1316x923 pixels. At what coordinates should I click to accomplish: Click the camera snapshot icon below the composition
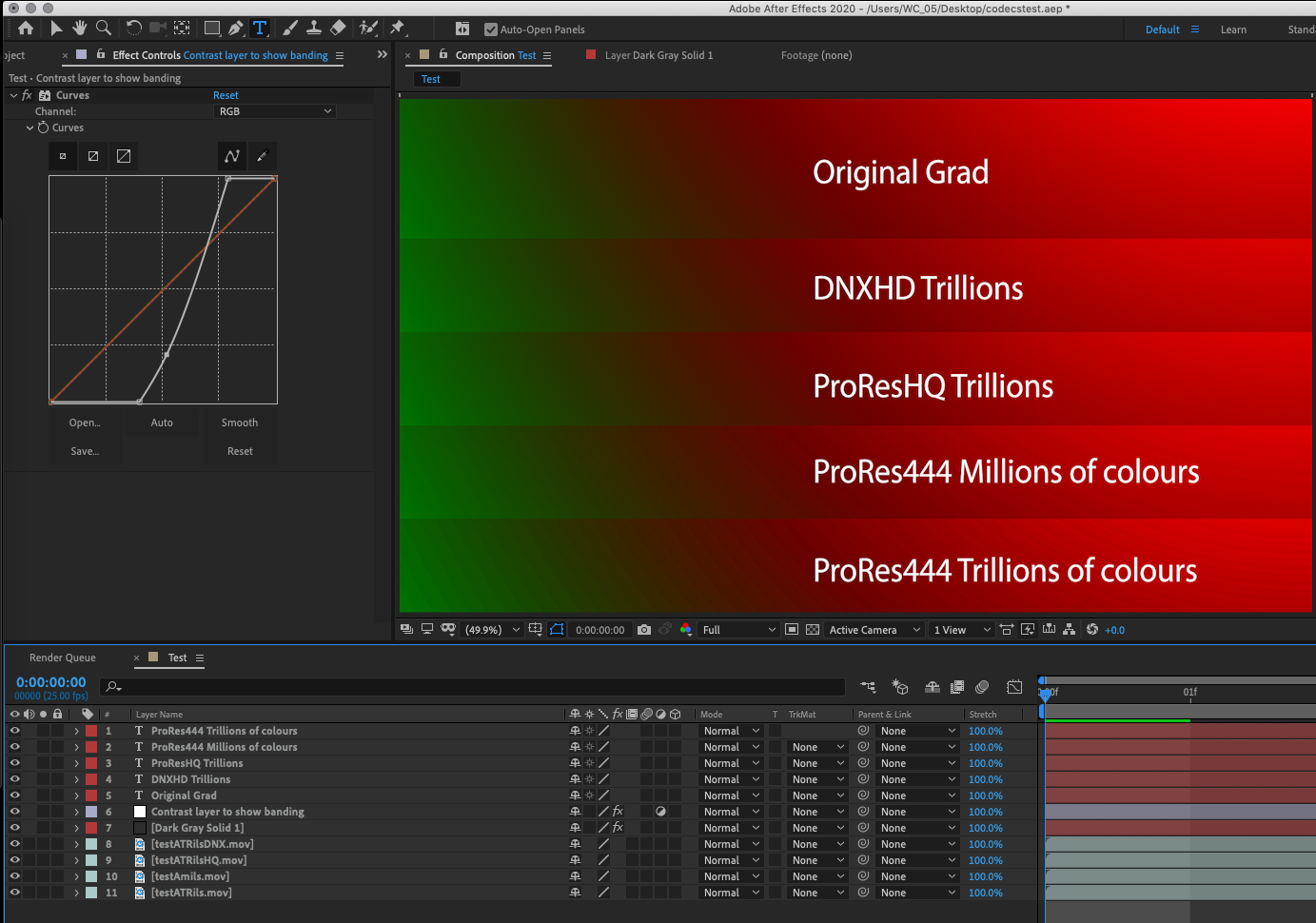643,629
